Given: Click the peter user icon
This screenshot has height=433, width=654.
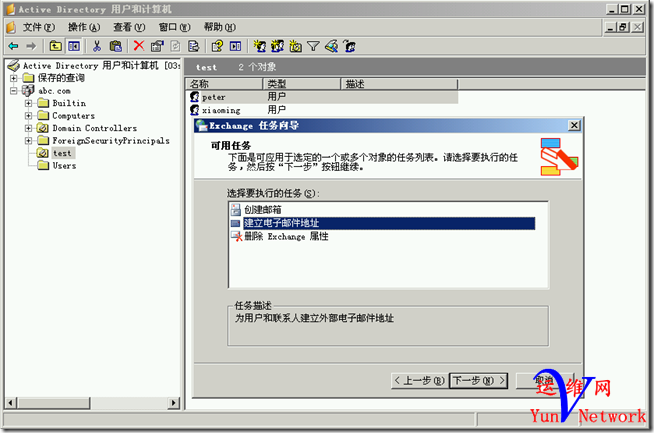Looking at the screenshot, I should [x=194, y=97].
